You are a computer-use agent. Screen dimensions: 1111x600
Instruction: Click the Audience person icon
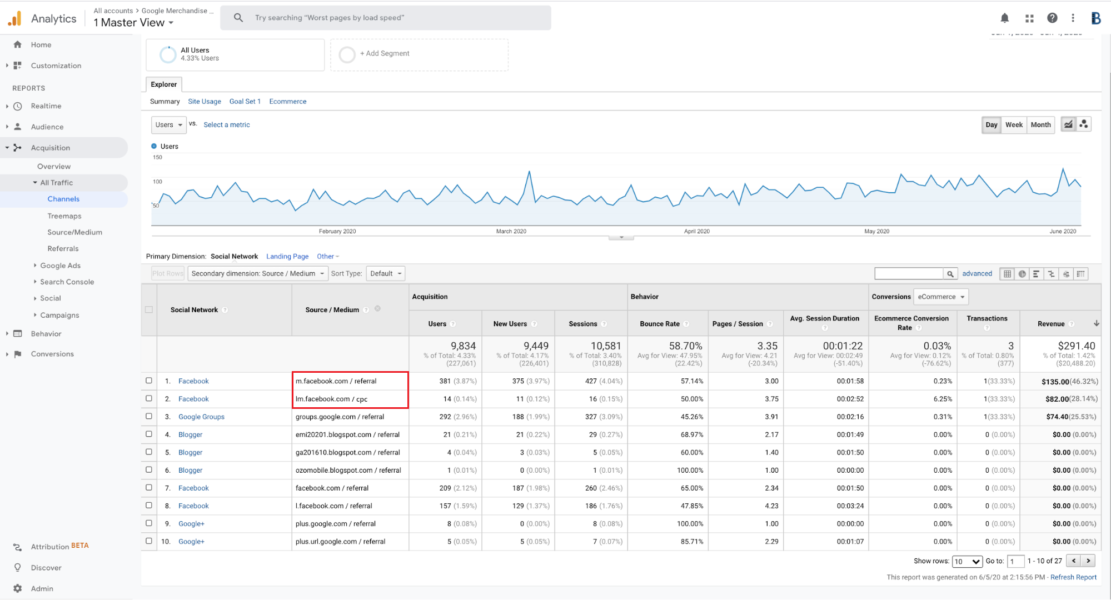tap(18, 127)
